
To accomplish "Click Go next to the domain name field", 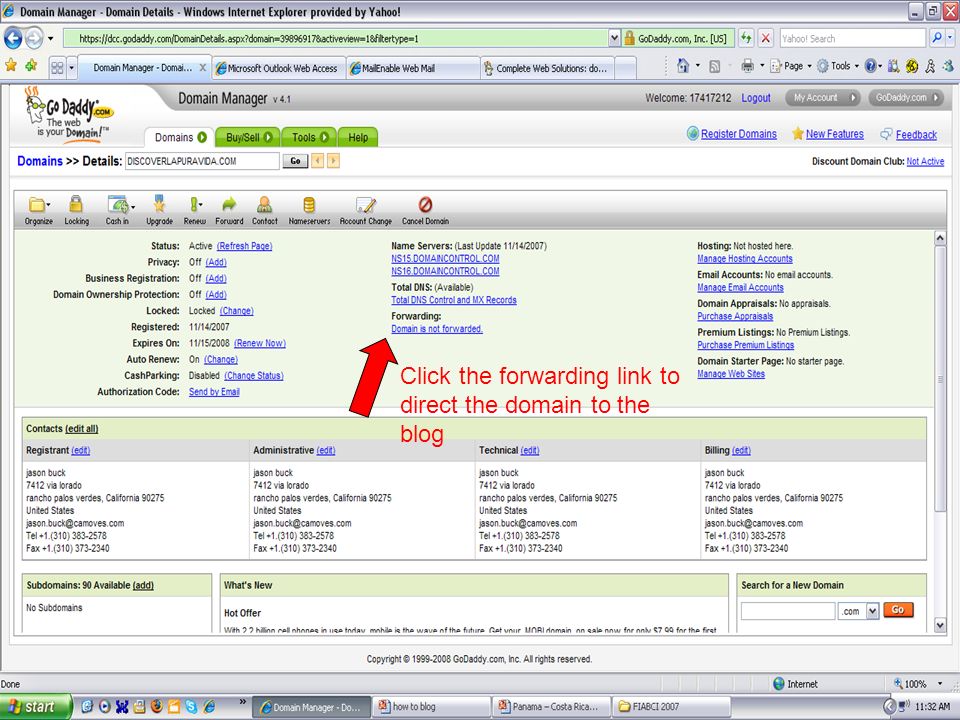I will 295,161.
